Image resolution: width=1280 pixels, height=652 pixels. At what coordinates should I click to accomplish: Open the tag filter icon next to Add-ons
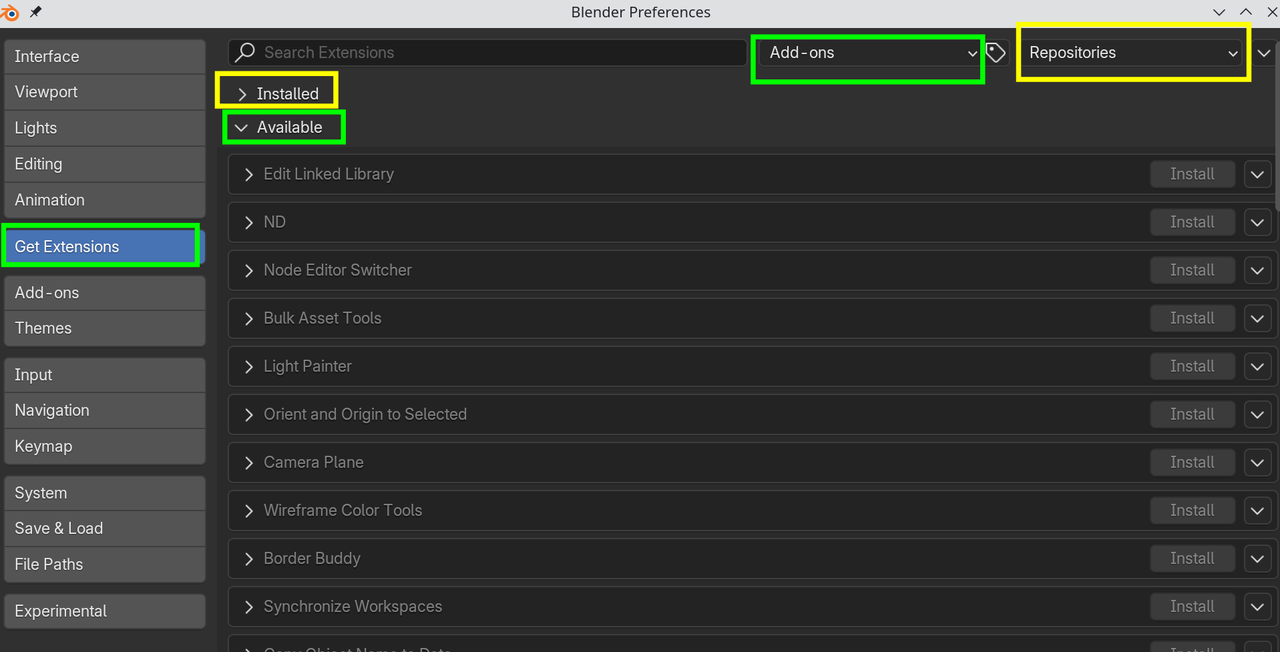pyautogui.click(x=996, y=52)
